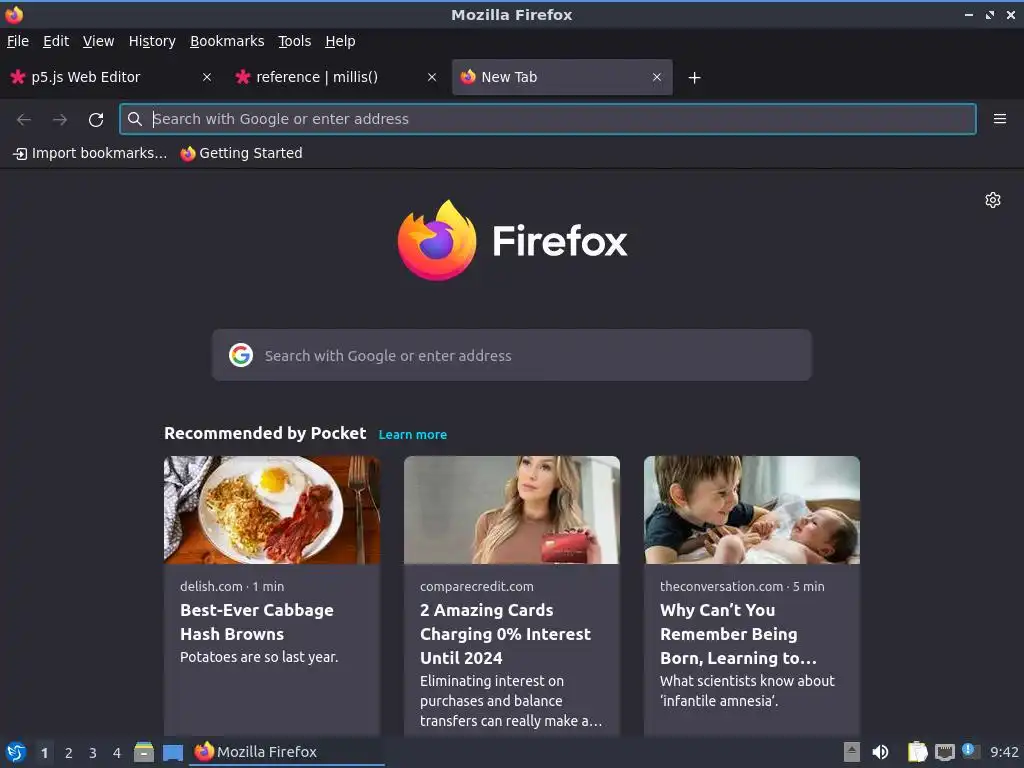Reload the current page
1024x768 pixels.
point(96,119)
